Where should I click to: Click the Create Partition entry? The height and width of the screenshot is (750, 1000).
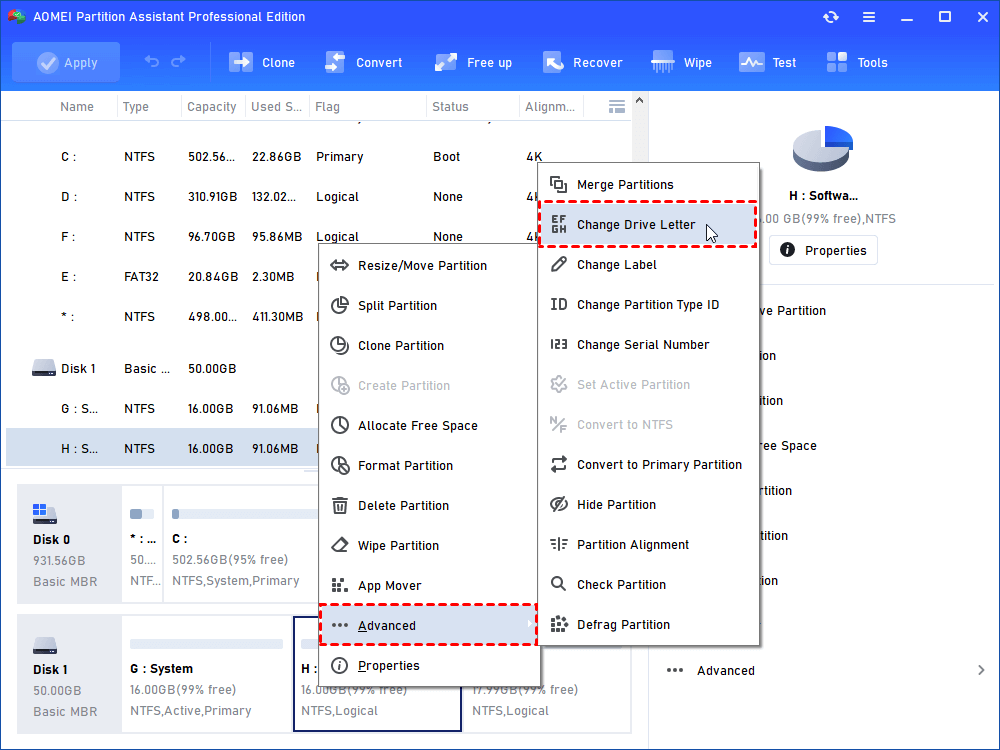click(x=429, y=385)
